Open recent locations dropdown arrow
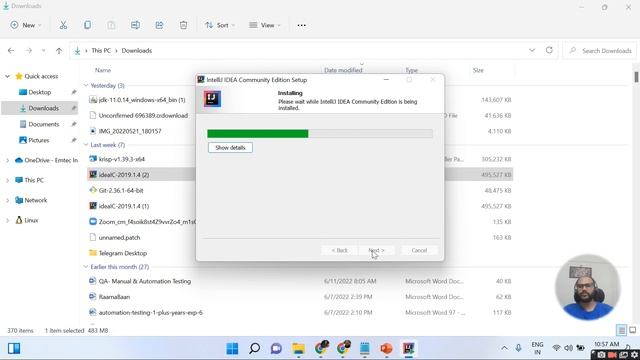Image resolution: width=640 pixels, height=360 pixels. (x=43, y=51)
